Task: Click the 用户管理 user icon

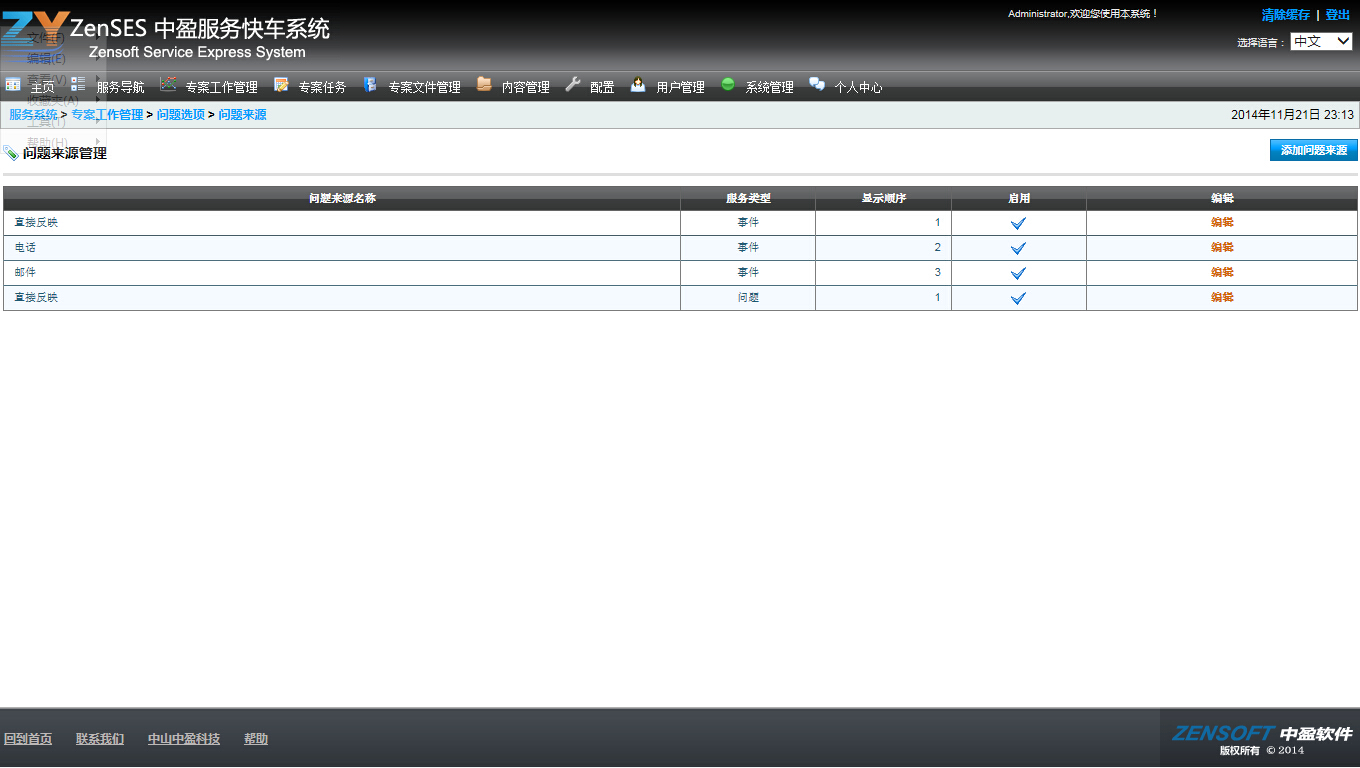Action: point(638,85)
